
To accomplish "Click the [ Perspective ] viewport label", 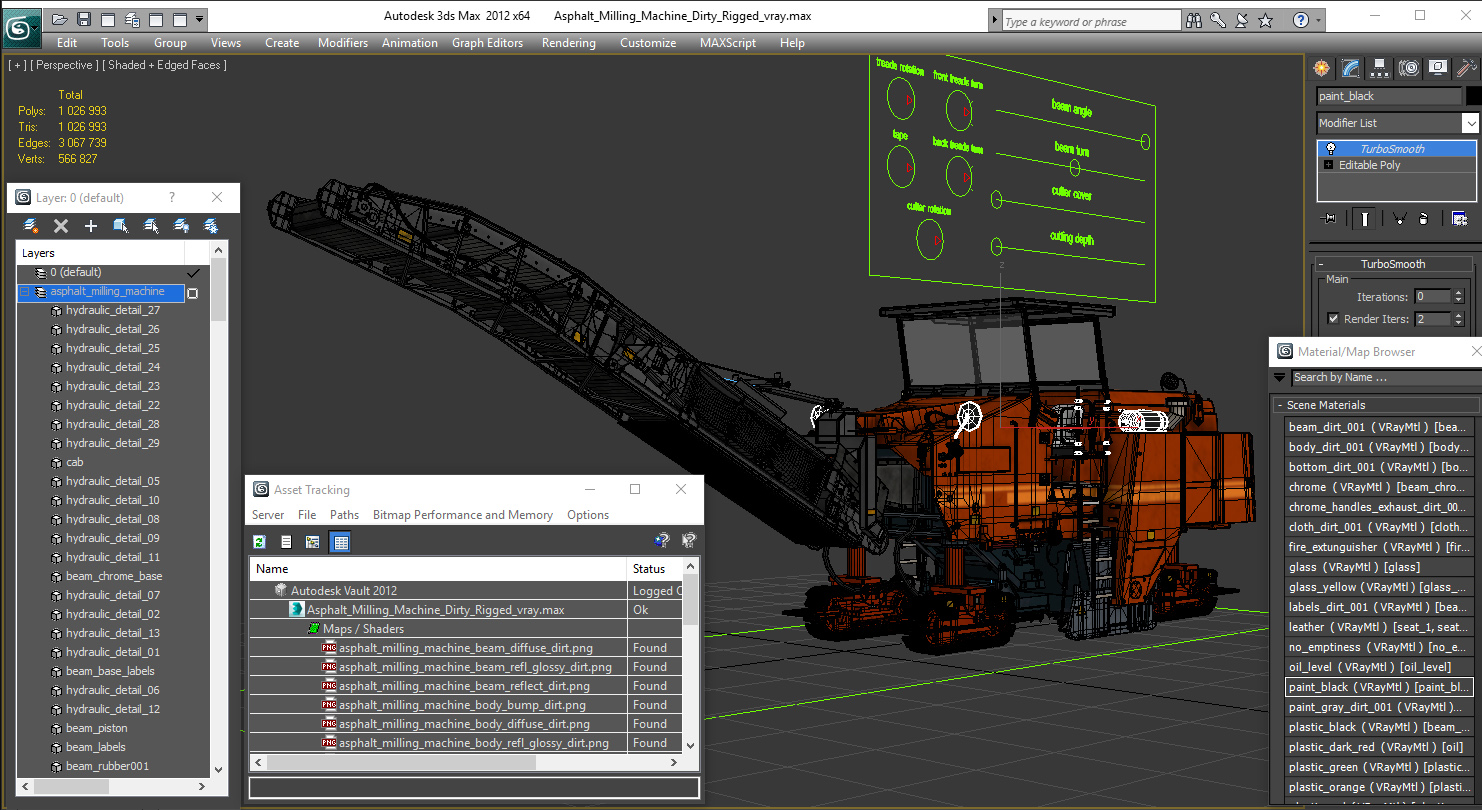I will [65, 65].
